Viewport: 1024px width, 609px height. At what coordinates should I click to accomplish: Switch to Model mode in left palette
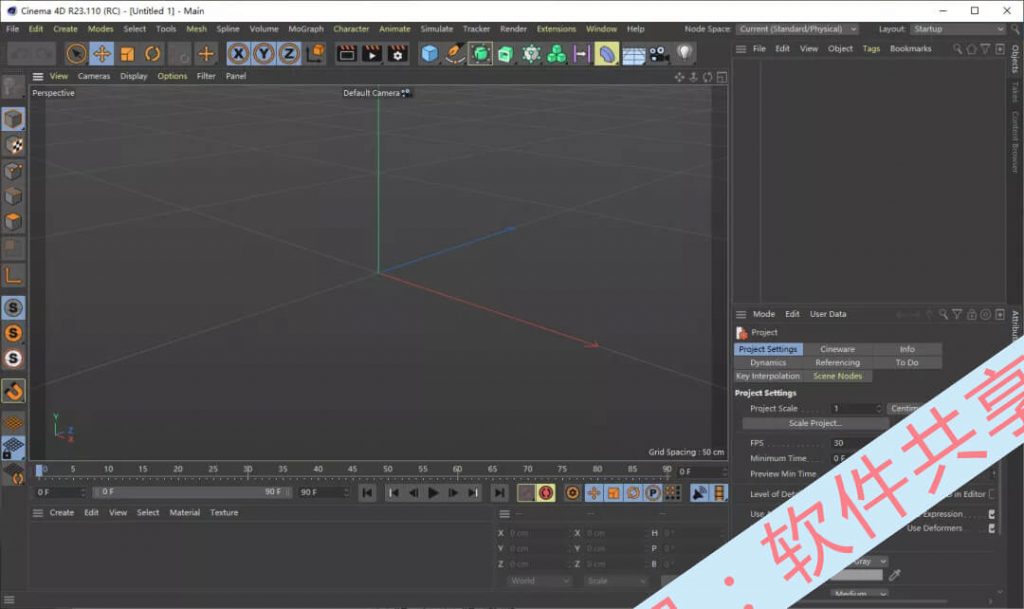point(13,119)
